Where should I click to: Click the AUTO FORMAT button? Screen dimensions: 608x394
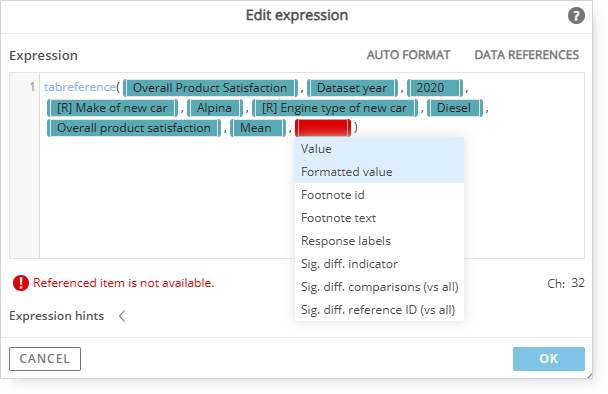pos(408,55)
